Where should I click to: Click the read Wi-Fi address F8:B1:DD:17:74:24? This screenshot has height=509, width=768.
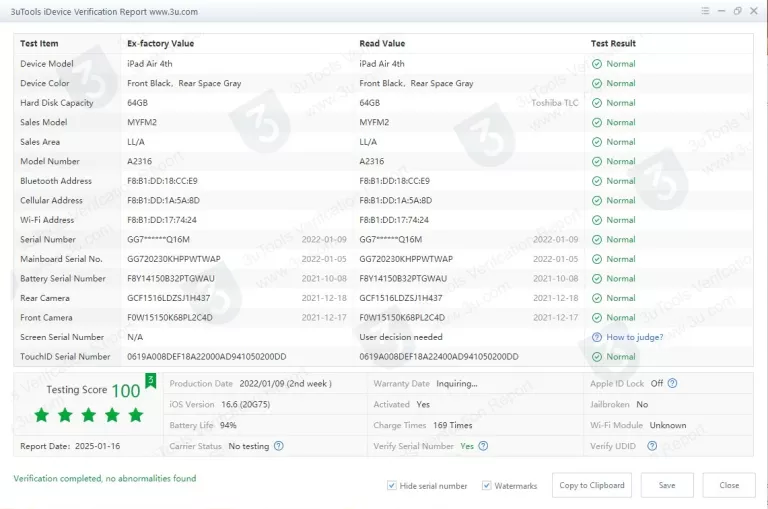[x=394, y=220]
